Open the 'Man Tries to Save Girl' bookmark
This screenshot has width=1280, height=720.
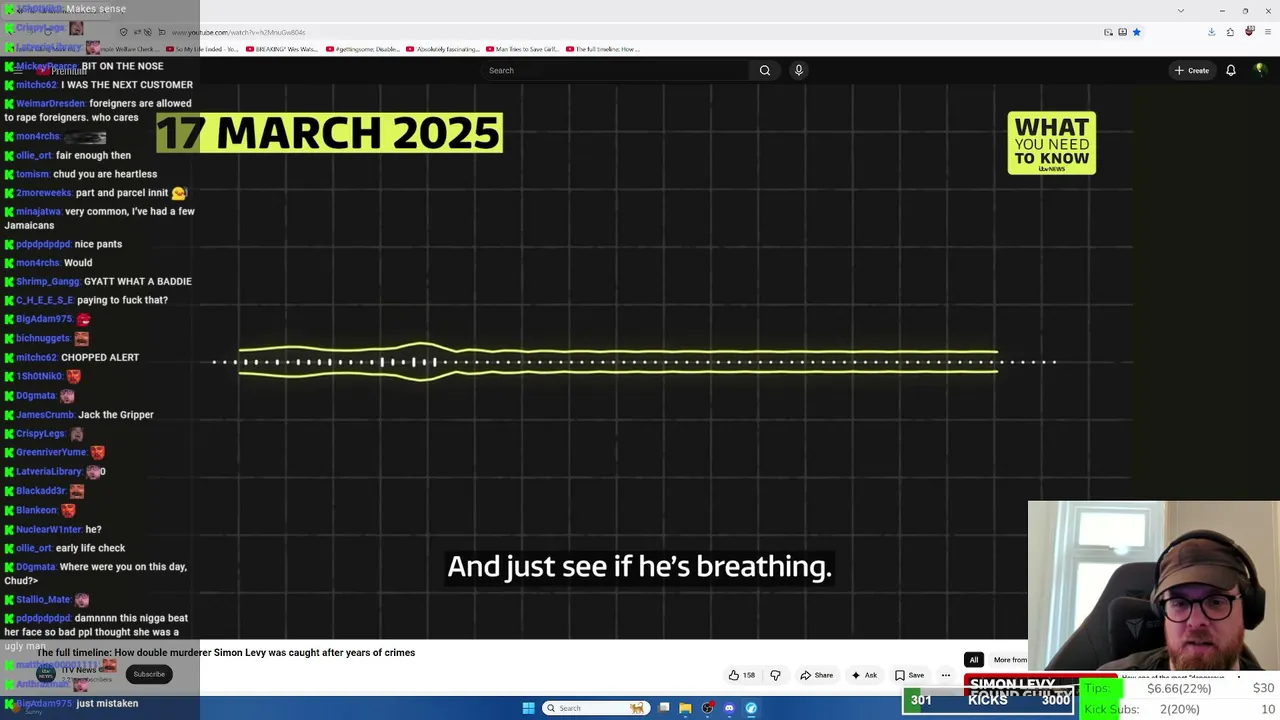(x=523, y=49)
